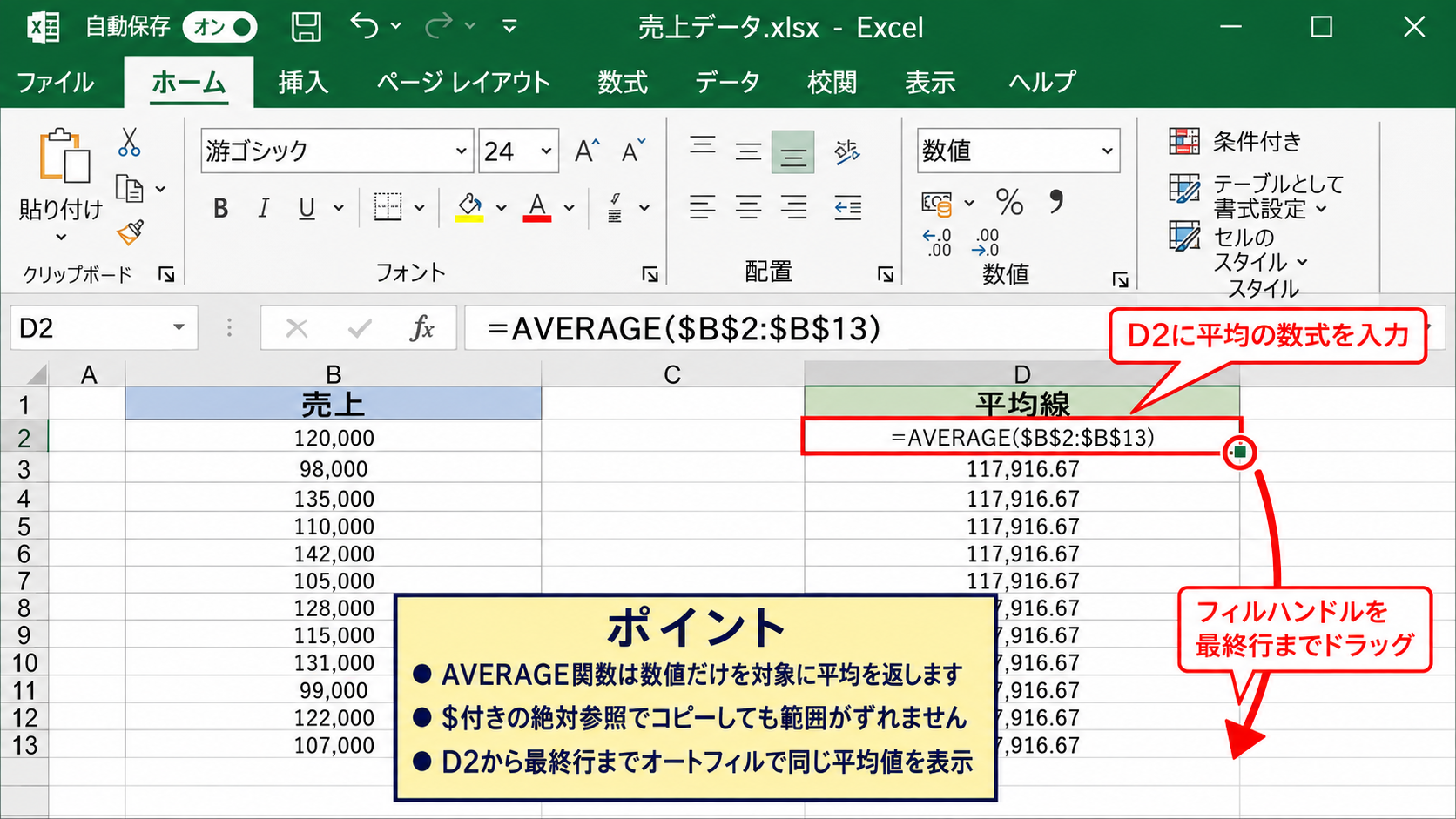The width and height of the screenshot is (1456, 819).
Task: Click the Increase Font Size icon
Action: (x=588, y=151)
